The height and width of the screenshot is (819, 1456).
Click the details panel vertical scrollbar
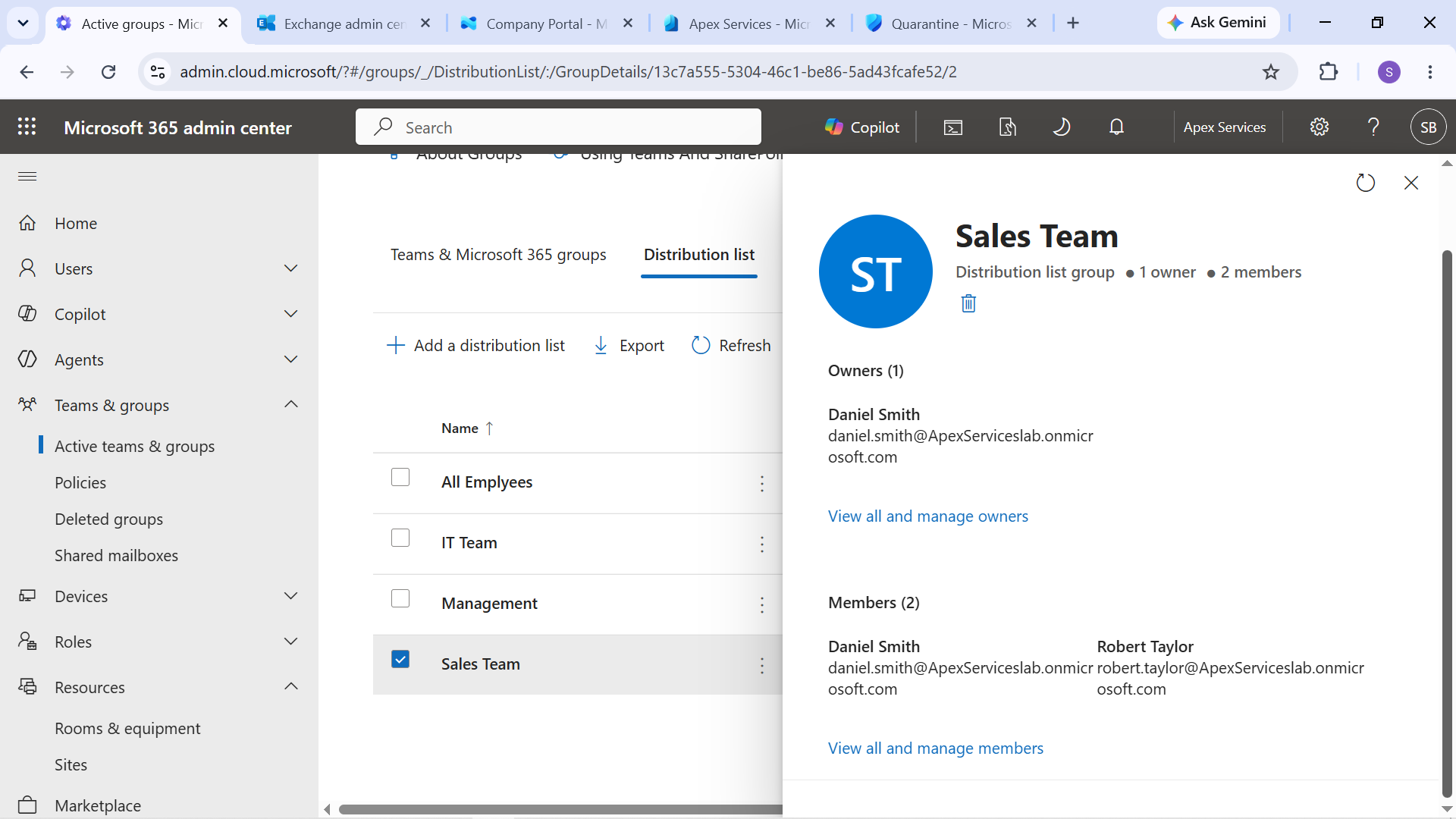tap(1447, 523)
